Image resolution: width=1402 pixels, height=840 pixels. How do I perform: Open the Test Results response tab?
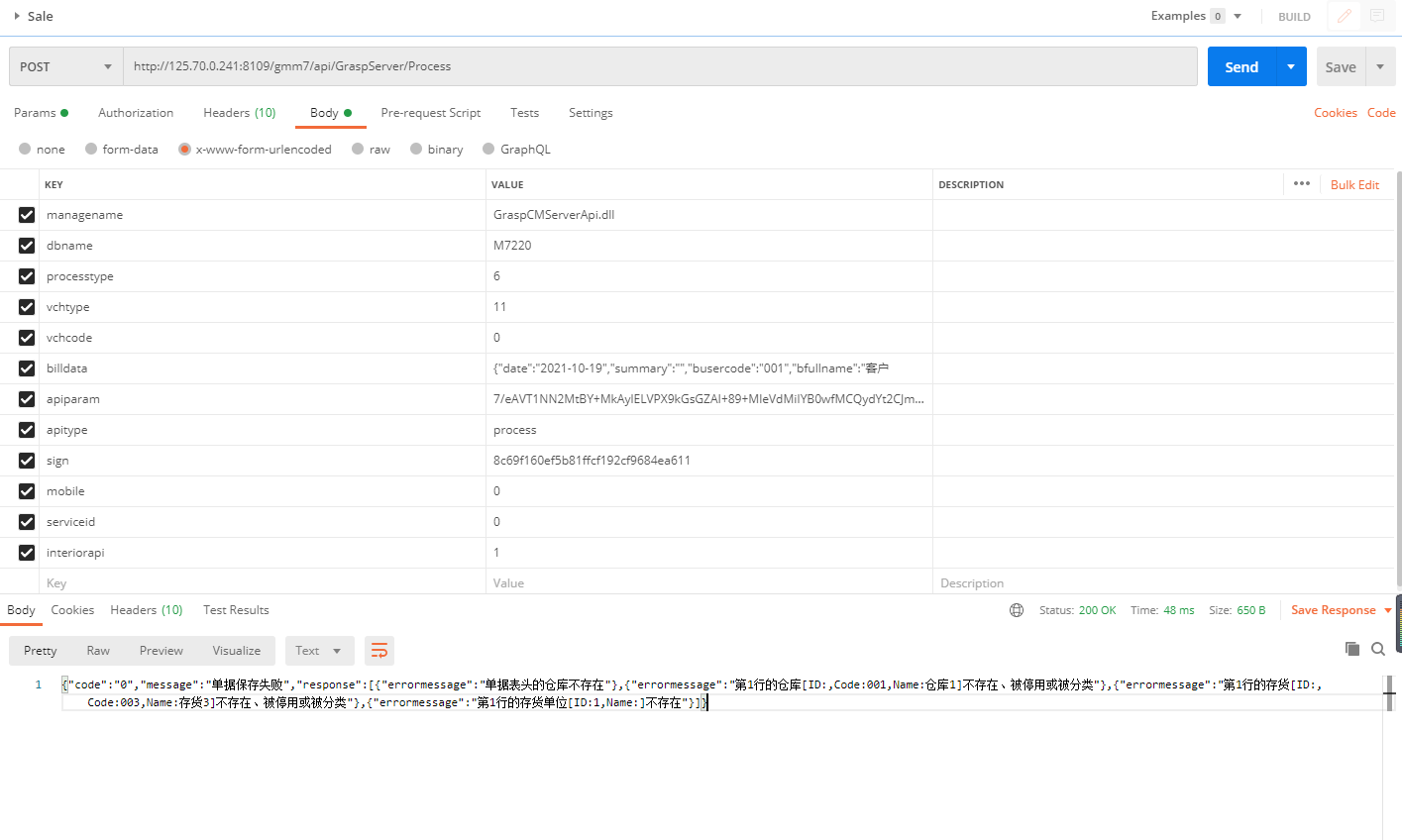coord(236,610)
